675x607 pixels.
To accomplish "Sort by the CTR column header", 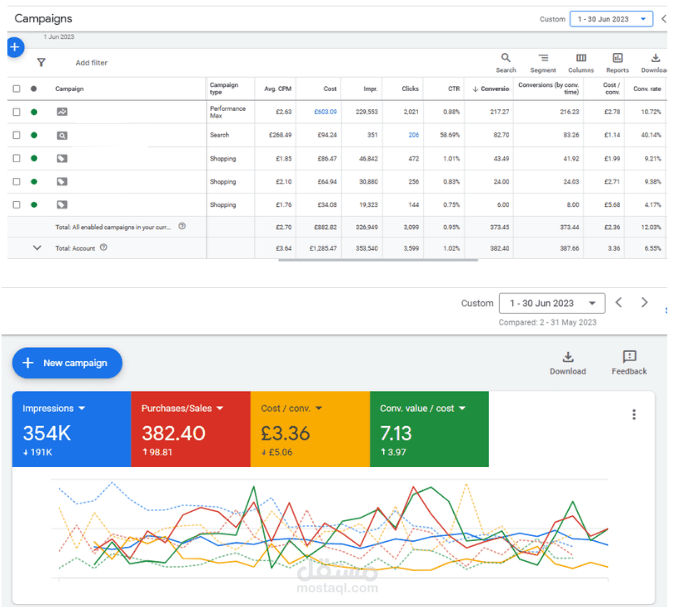I will pos(454,89).
